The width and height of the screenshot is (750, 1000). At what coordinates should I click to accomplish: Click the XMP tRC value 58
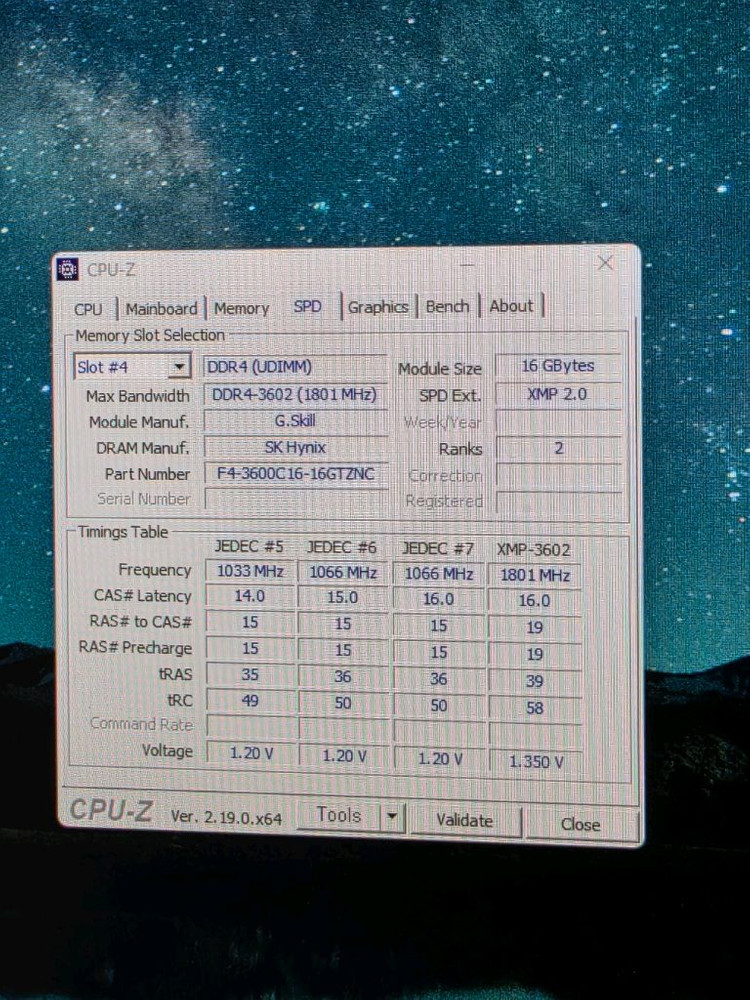(534, 708)
